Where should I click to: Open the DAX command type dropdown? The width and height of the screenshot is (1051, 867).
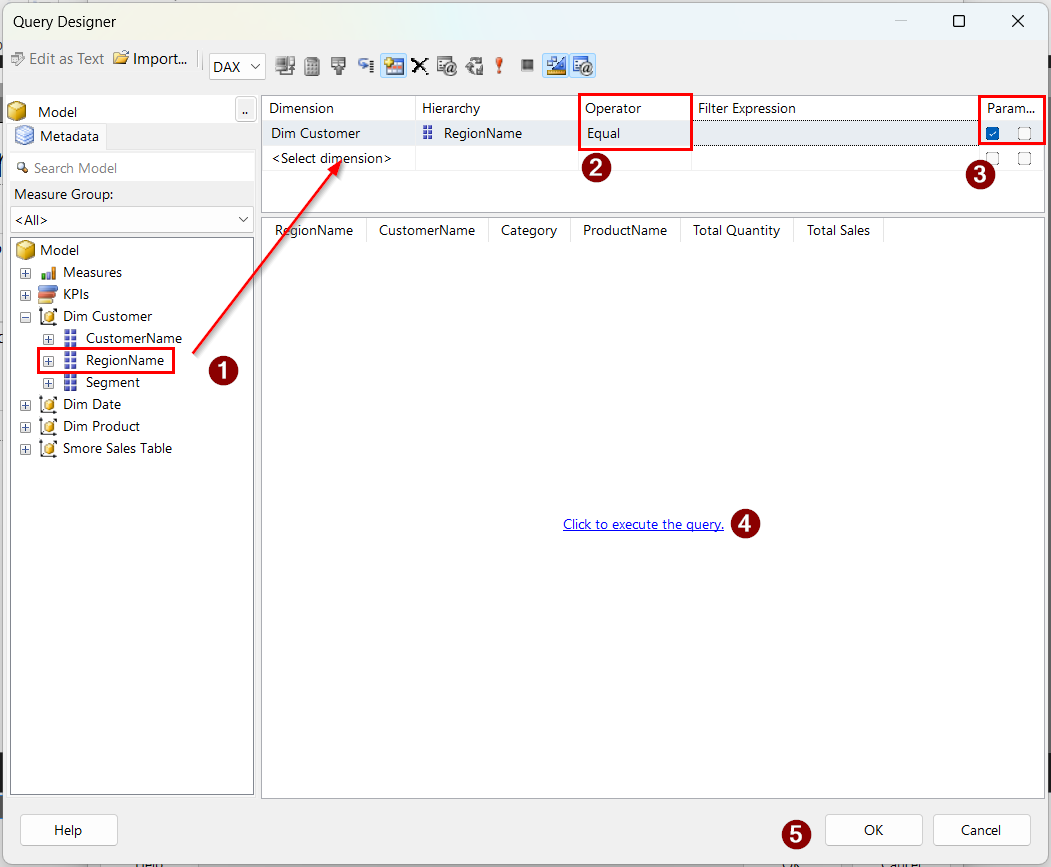[x=237, y=66]
